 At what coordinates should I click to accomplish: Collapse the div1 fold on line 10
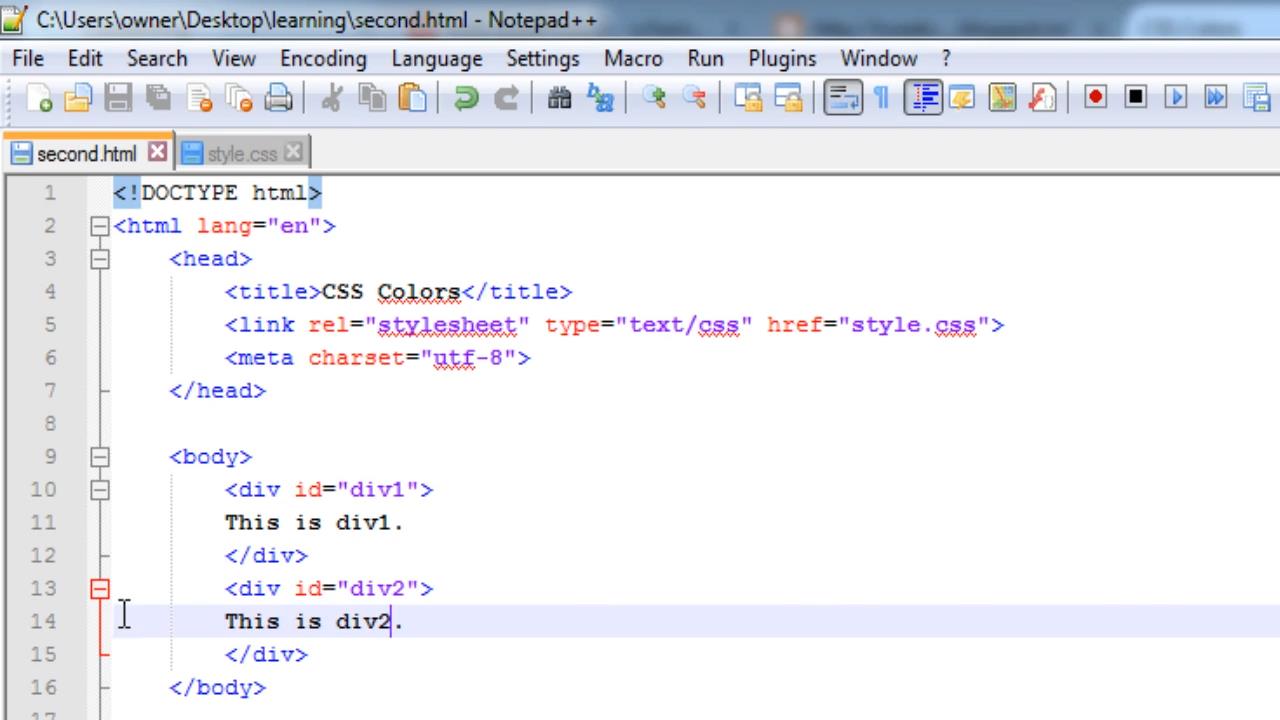[x=99, y=490]
